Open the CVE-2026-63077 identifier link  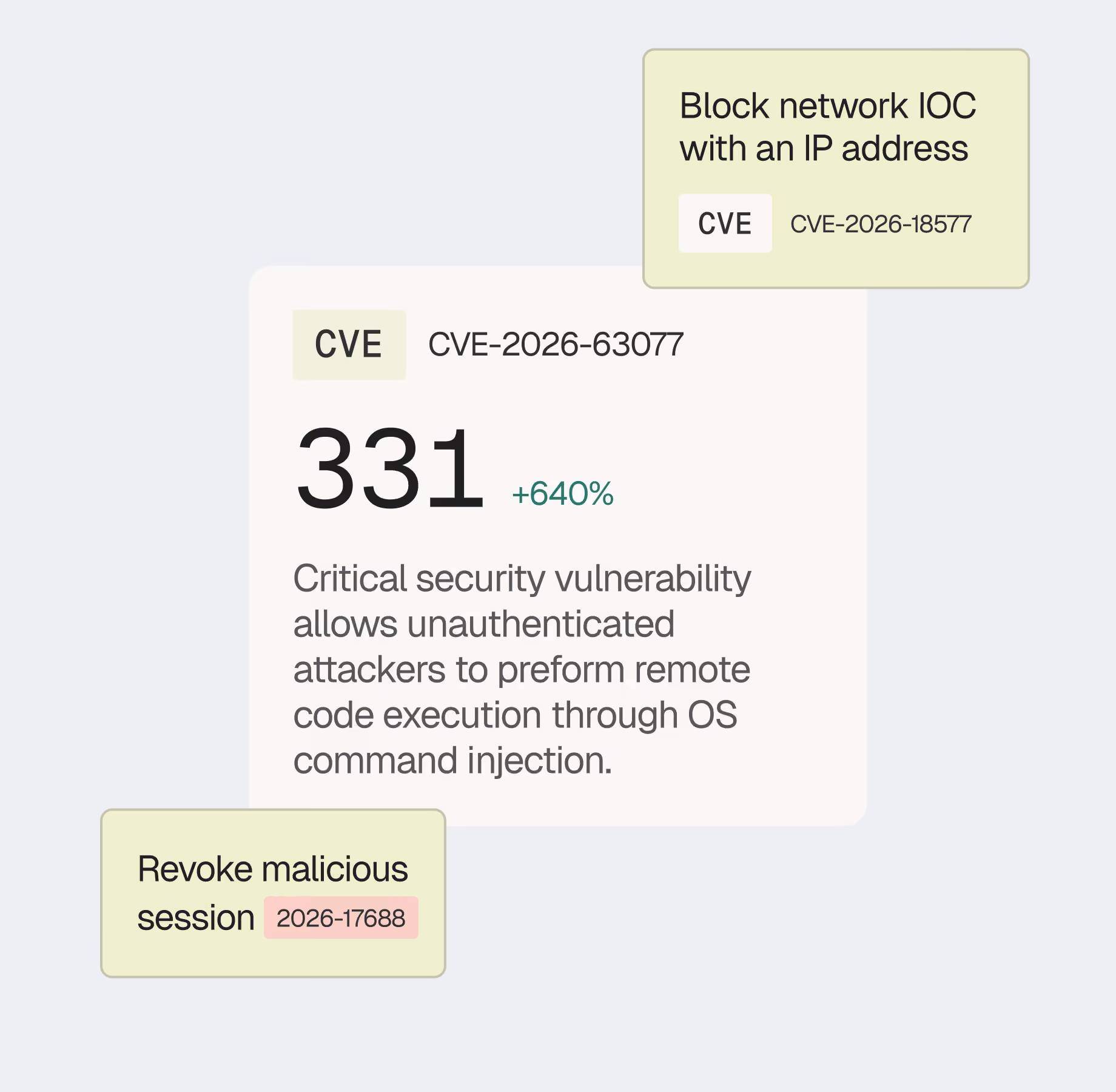[556, 345]
